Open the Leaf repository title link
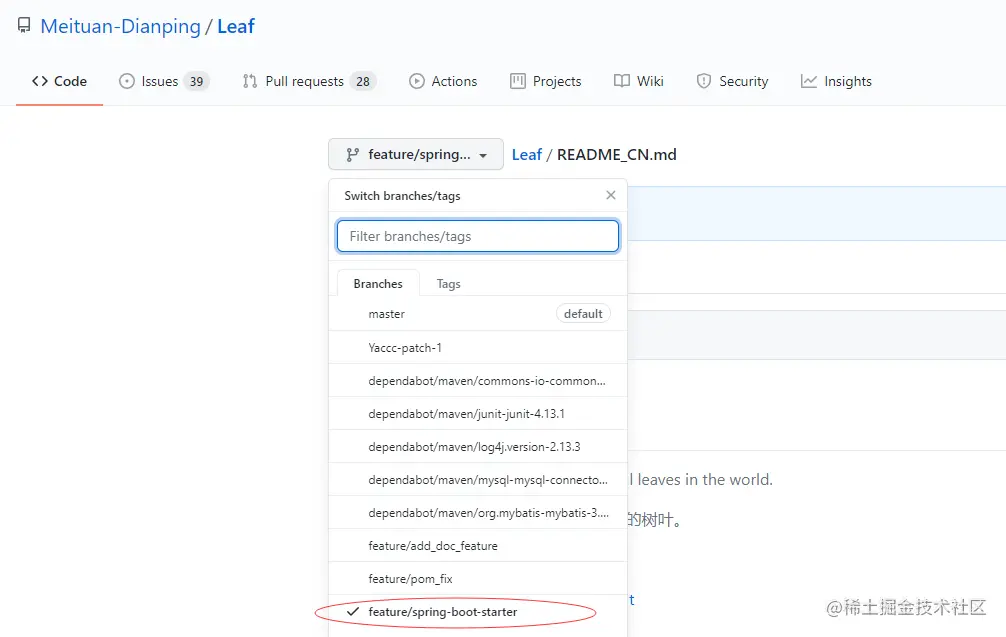The height and width of the screenshot is (637, 1006). tap(235, 26)
